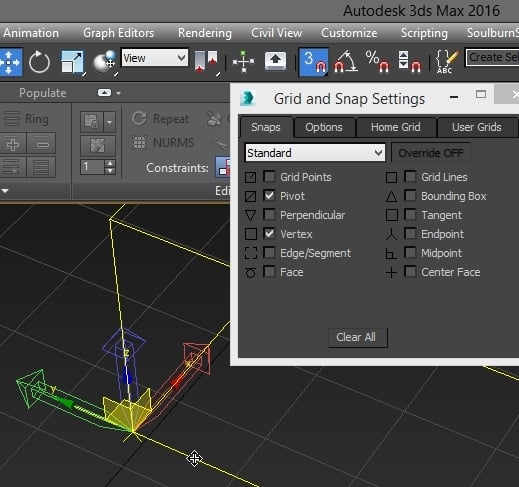Image resolution: width=519 pixels, height=487 pixels.
Task: Click the value field showing 1
Action: 92,166
